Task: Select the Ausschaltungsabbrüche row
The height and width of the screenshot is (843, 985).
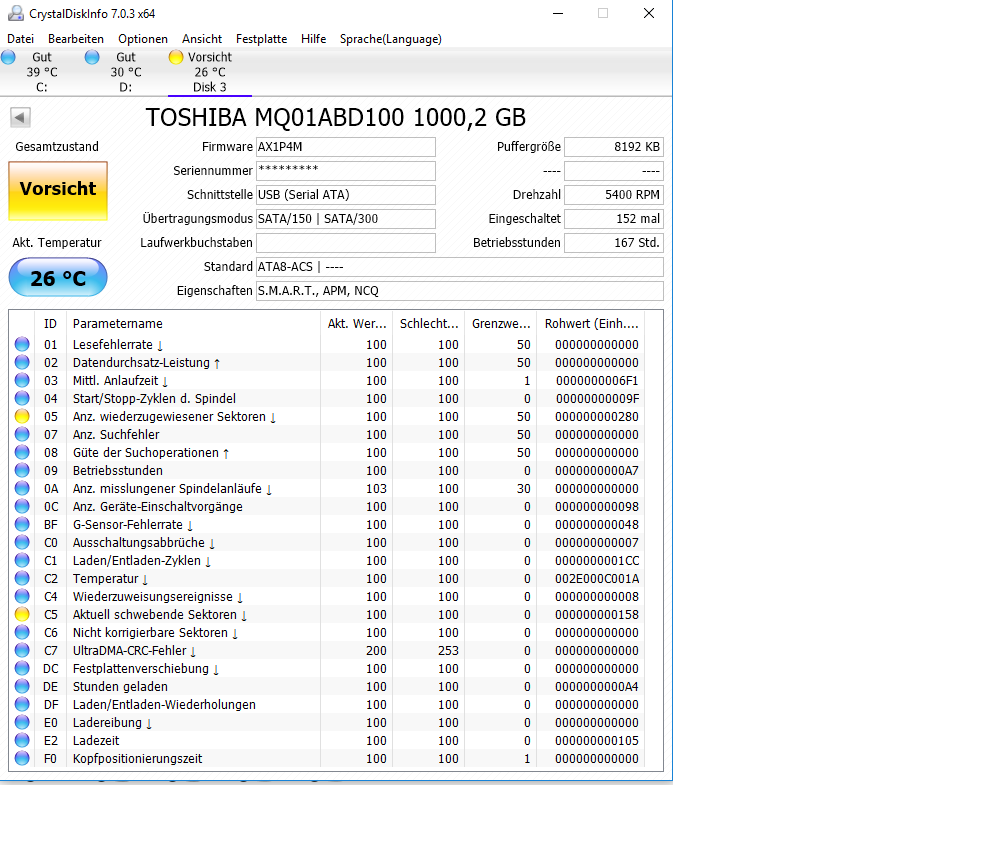Action: click(328, 543)
